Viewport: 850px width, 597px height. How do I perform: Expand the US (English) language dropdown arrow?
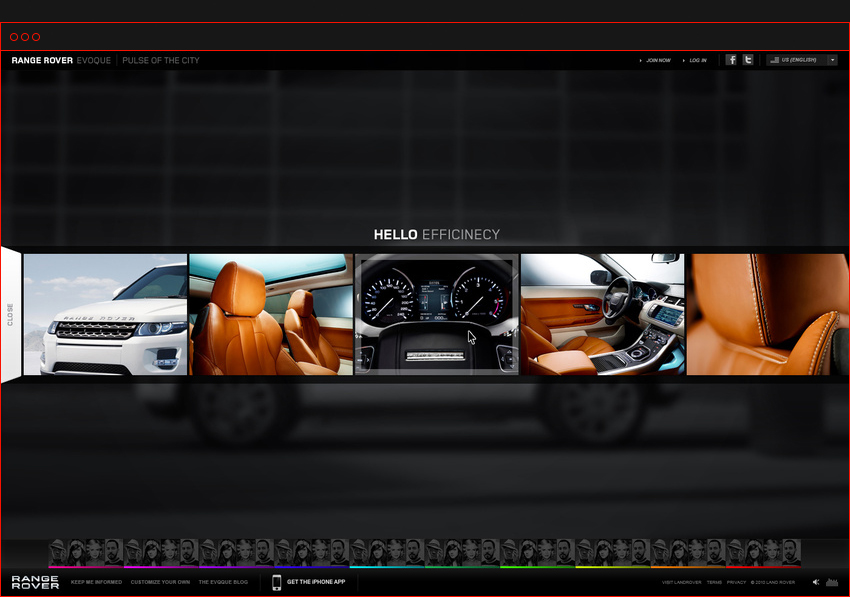[832, 60]
